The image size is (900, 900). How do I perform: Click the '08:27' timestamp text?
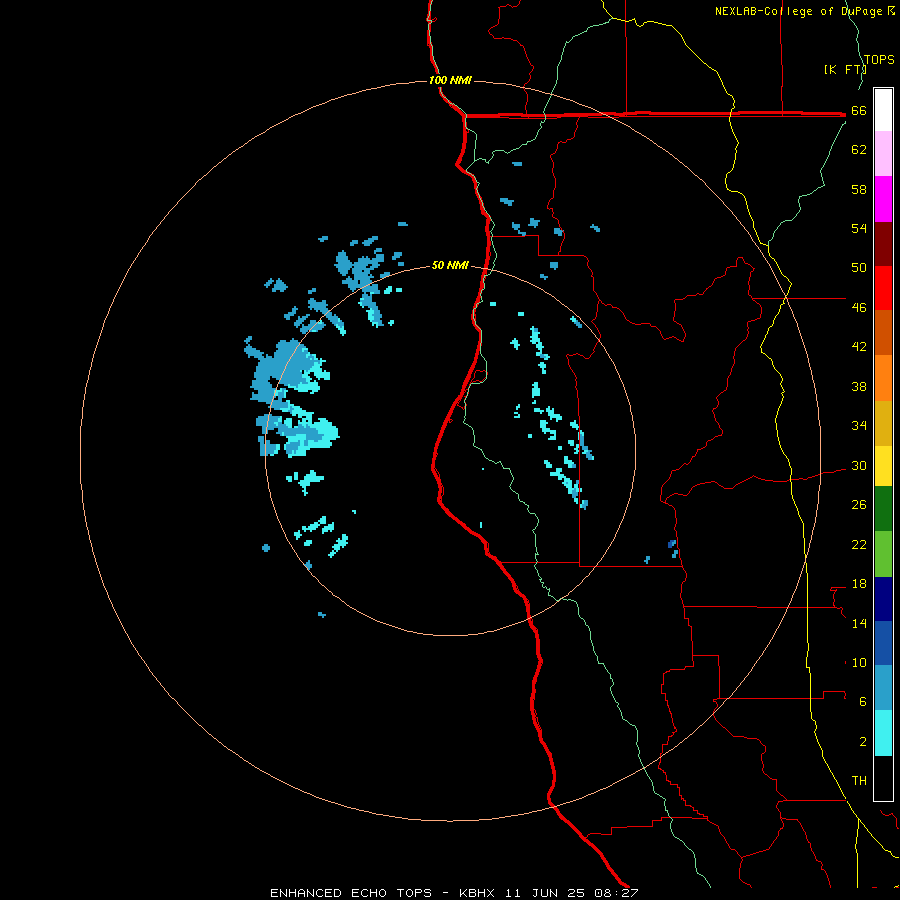[616, 893]
